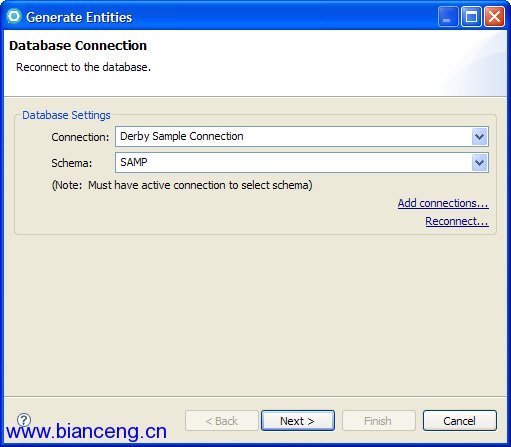
Task: Open the Add connections link
Action: point(443,203)
